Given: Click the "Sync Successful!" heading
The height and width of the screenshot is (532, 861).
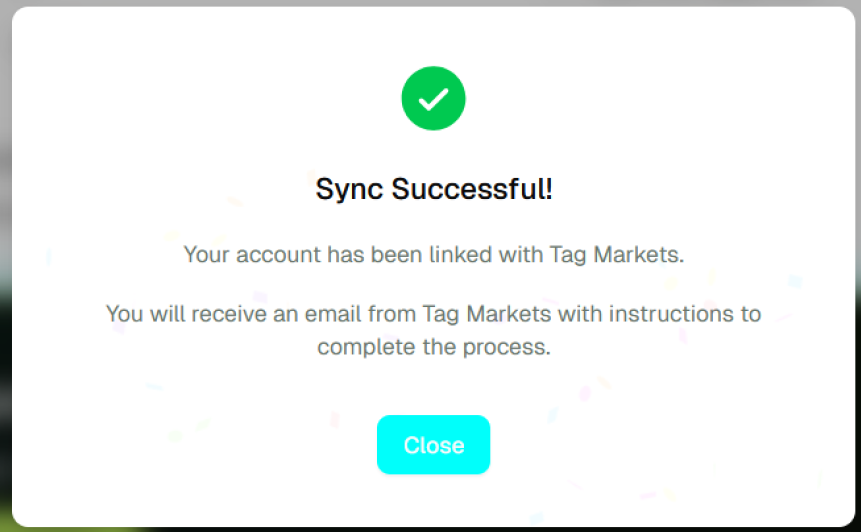Looking at the screenshot, I should click(x=434, y=189).
